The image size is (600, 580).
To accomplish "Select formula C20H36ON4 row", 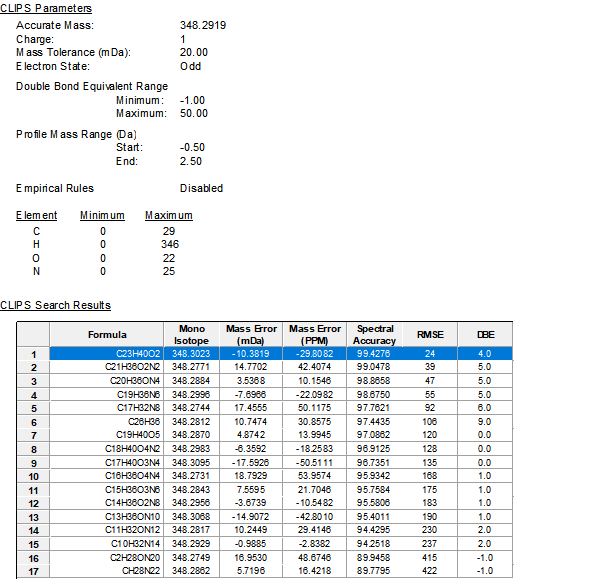I will [x=281, y=381].
